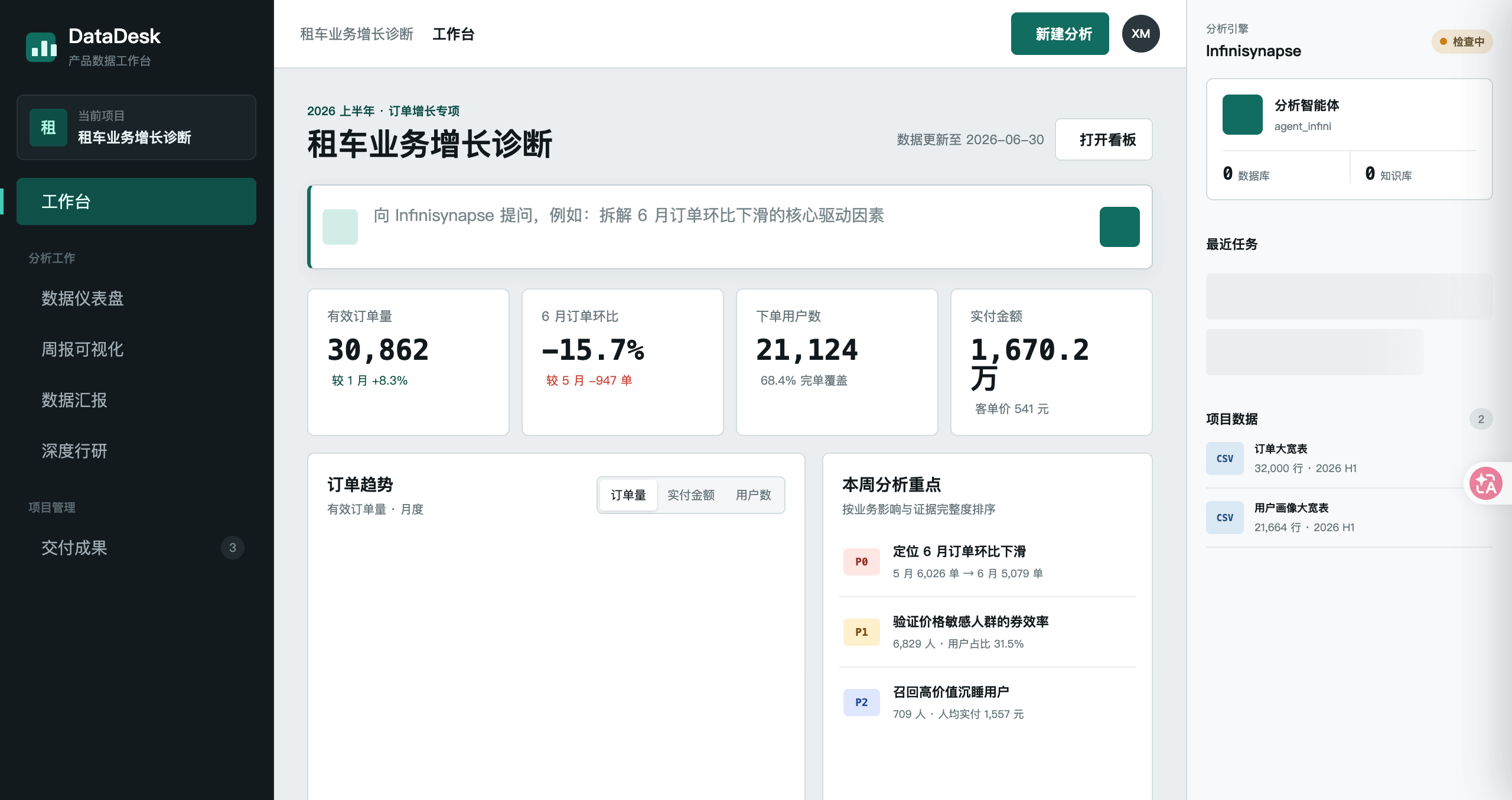Go to 数据汇报 in the sidebar
The height and width of the screenshot is (800, 1512).
[x=136, y=400]
